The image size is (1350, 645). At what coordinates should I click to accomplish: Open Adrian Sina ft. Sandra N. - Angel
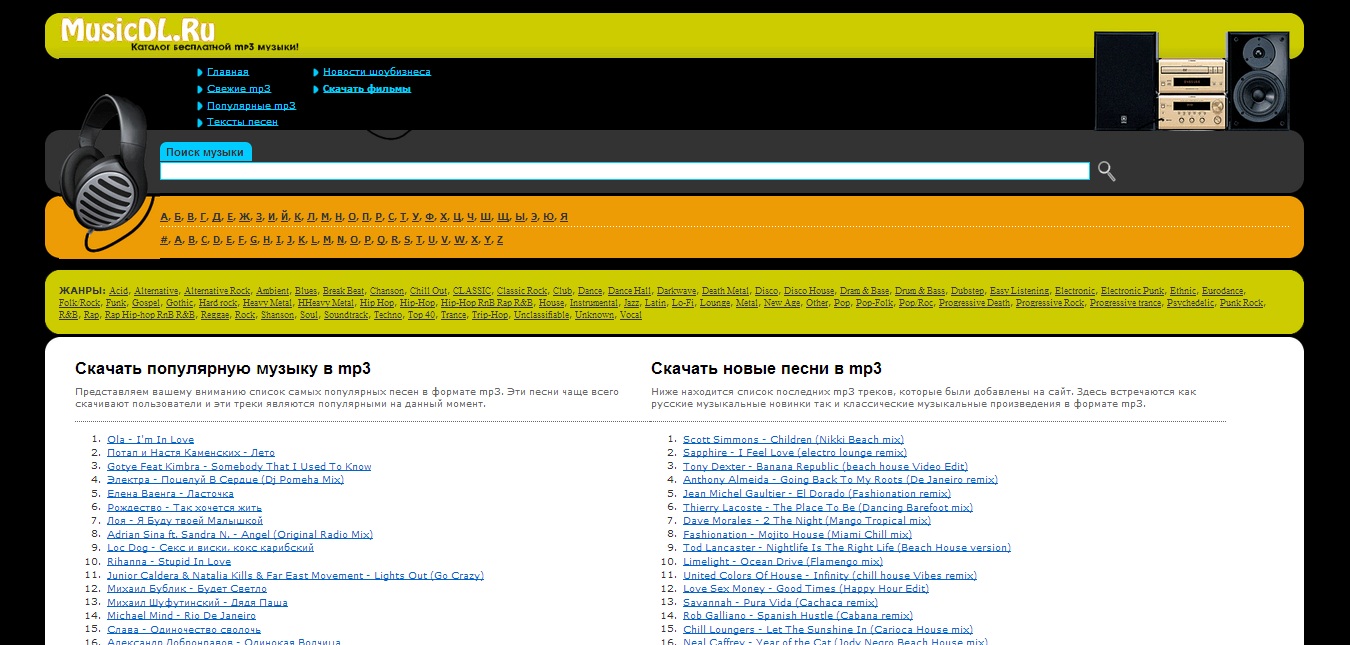tap(240, 534)
